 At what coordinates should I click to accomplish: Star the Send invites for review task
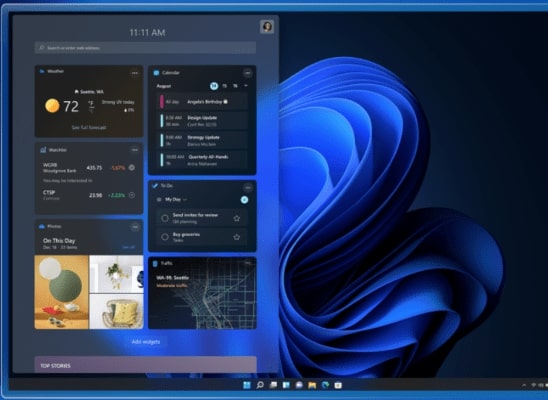tap(237, 218)
